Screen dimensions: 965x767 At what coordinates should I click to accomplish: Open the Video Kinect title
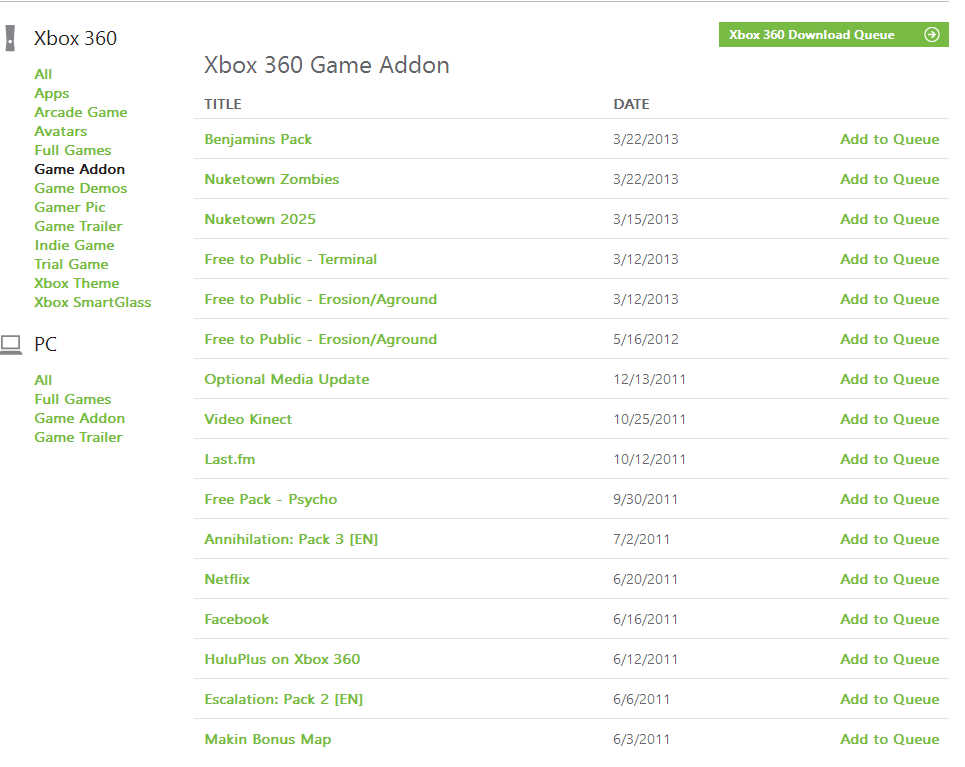pos(248,420)
